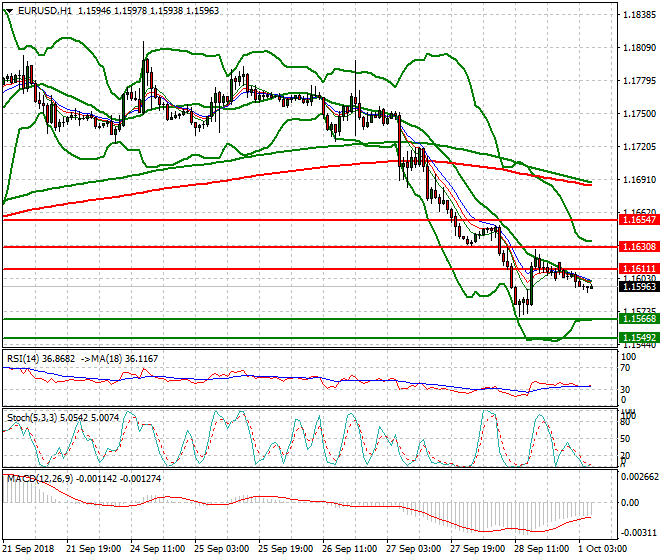Screen dimensions: 660x560
Task: Click the triangle arrow before EURUSD,H1
Action: coord(9,11)
